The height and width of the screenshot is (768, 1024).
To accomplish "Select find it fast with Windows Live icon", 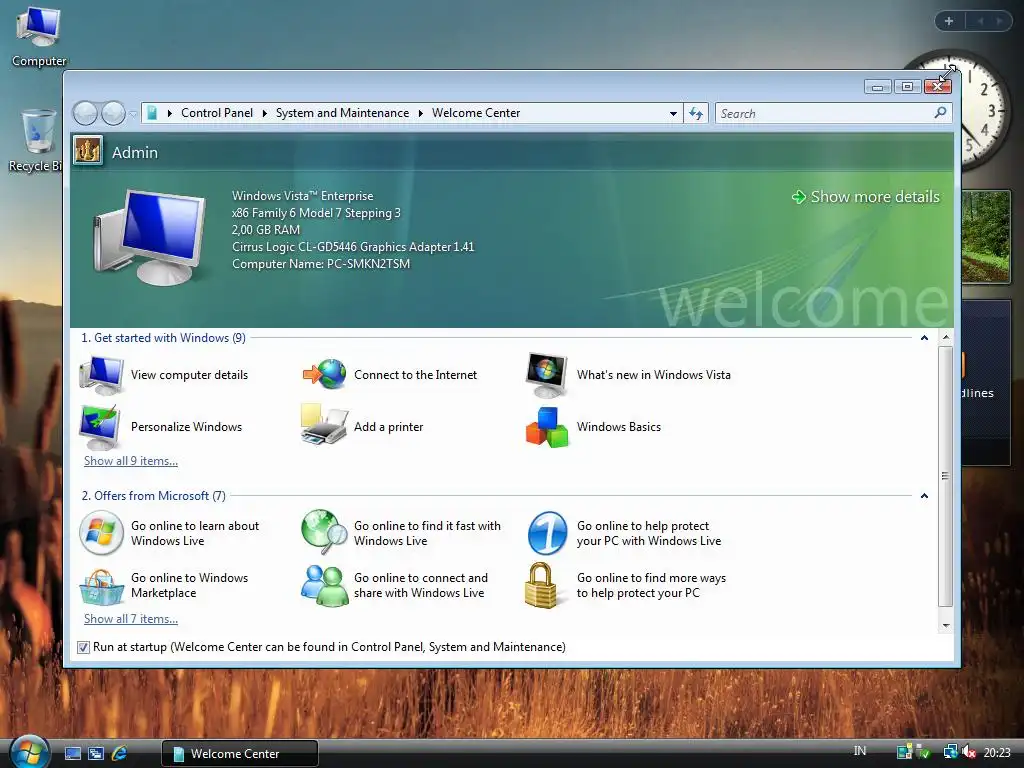I will click(x=325, y=532).
